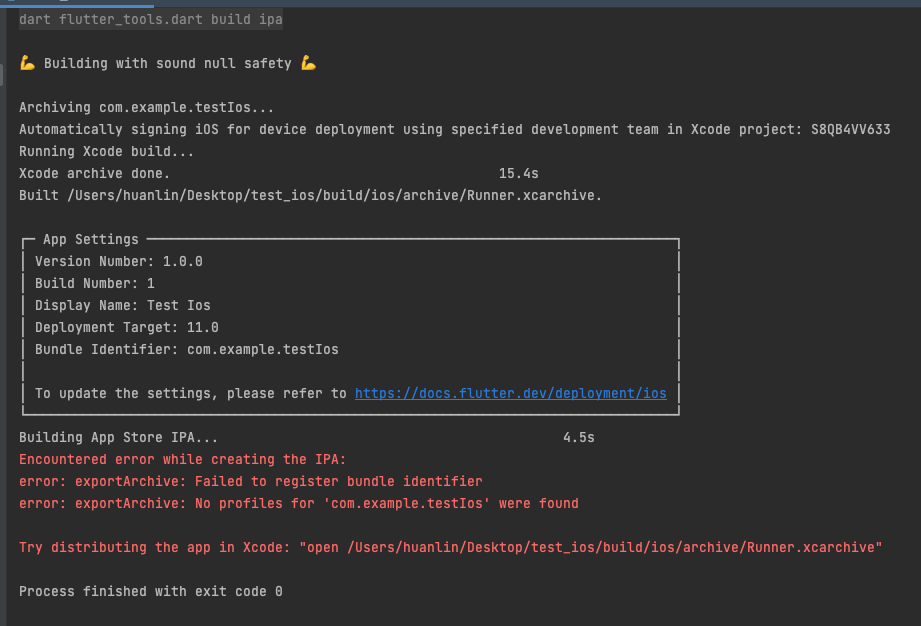Click the 'Display Name: Test Ios' line

(x=123, y=305)
